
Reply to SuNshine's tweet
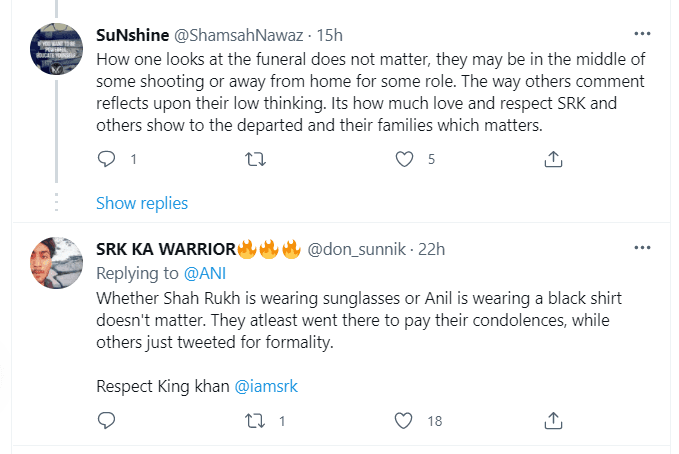tap(106, 158)
